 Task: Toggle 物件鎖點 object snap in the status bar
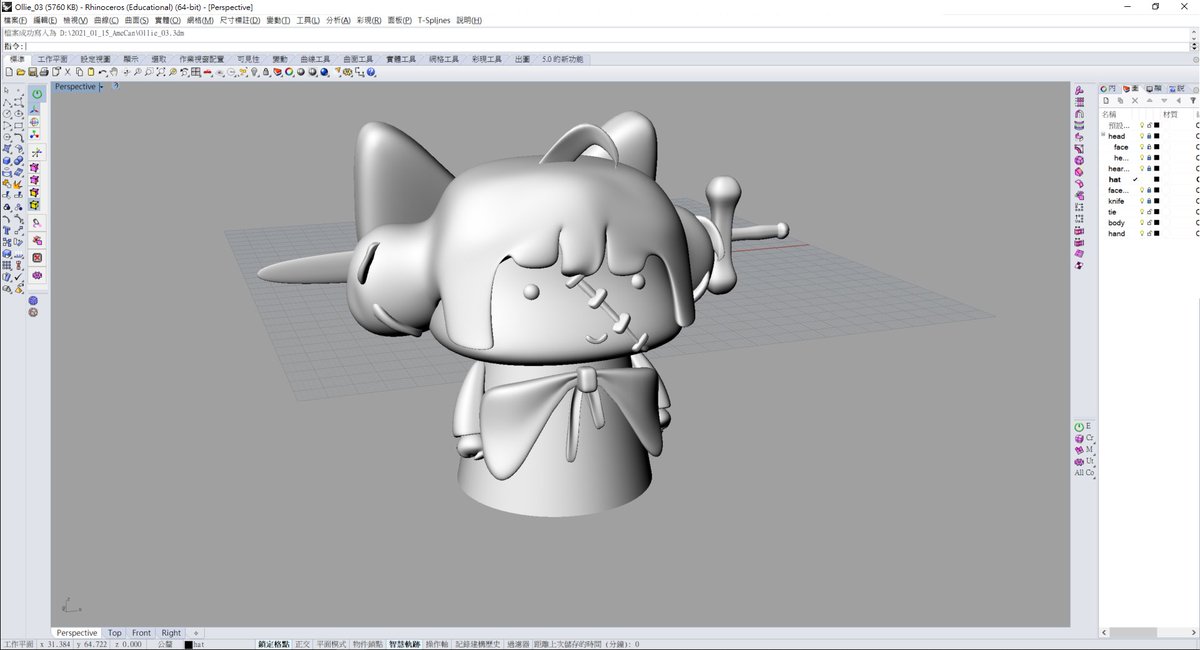click(x=367, y=645)
